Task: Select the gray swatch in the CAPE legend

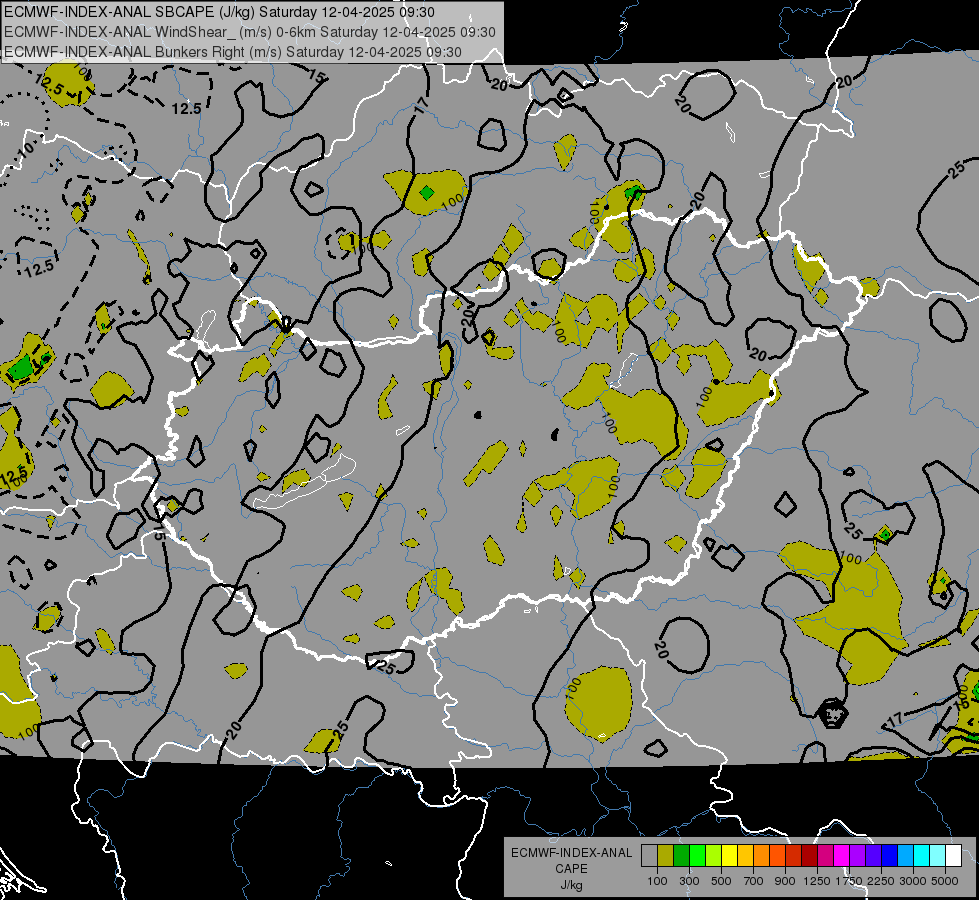Action: coord(649,856)
